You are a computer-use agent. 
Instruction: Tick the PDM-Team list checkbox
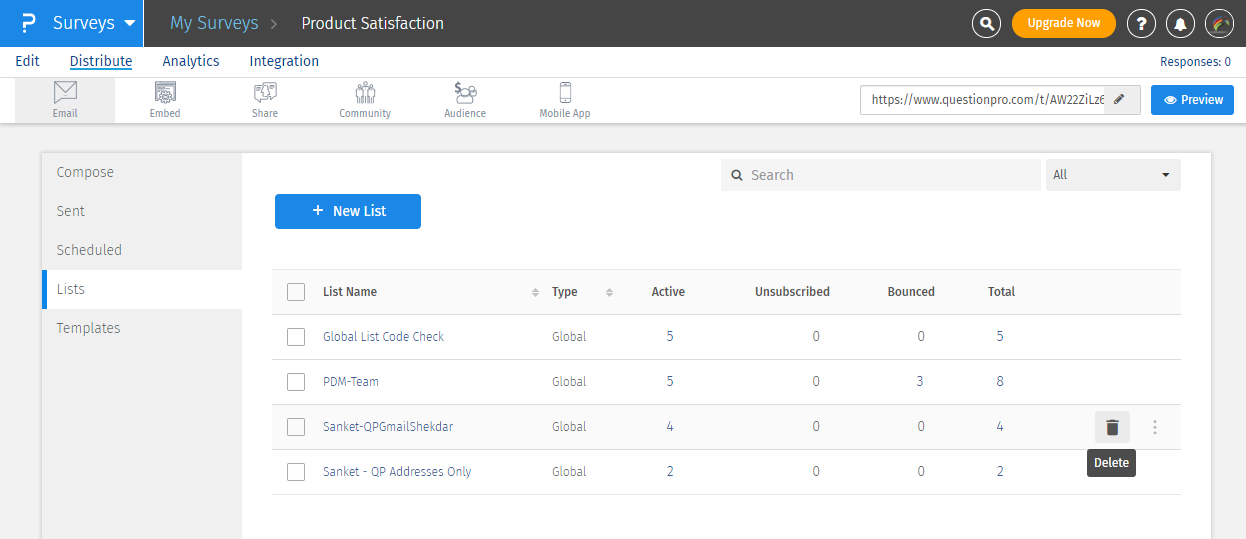(x=296, y=382)
